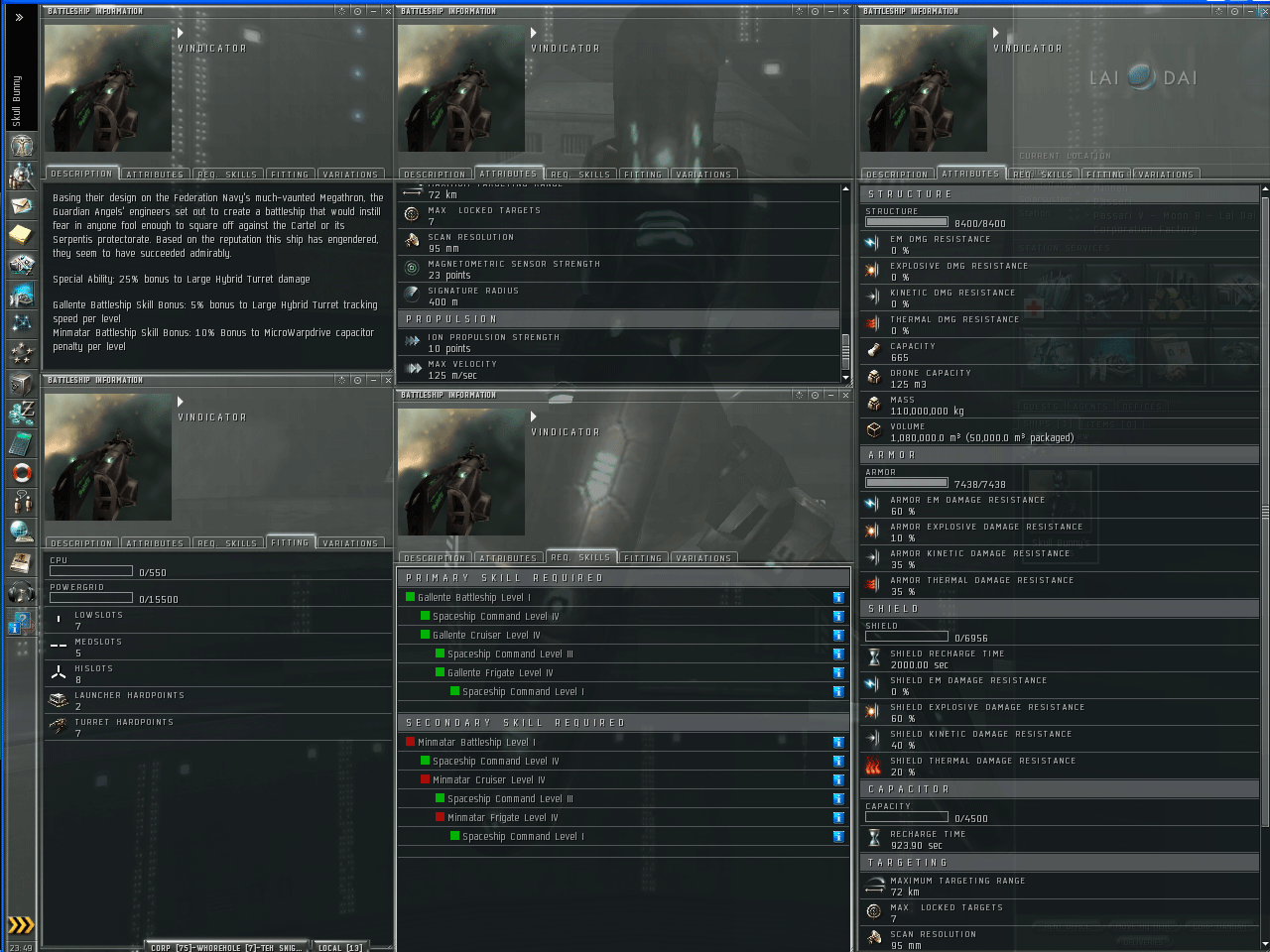
Task: Select the 'Minmatar Frigate Level IV' skill row
Action: point(623,817)
